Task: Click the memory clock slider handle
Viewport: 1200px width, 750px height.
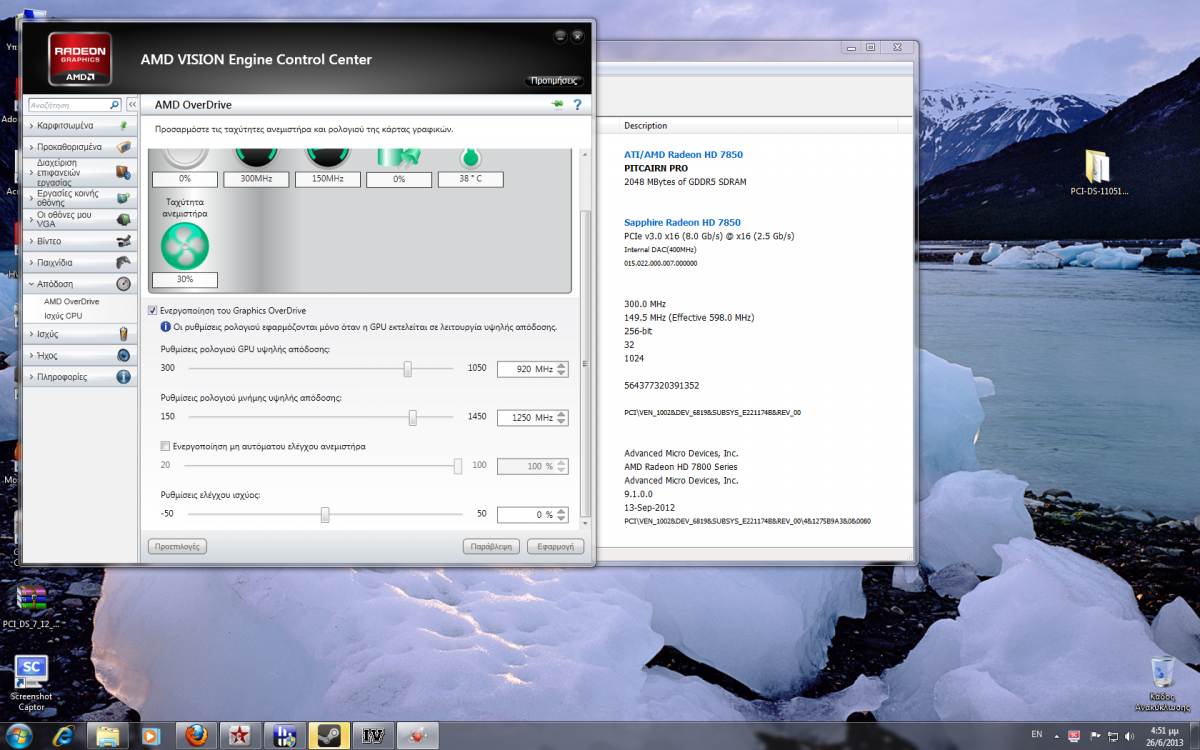Action: click(x=413, y=418)
